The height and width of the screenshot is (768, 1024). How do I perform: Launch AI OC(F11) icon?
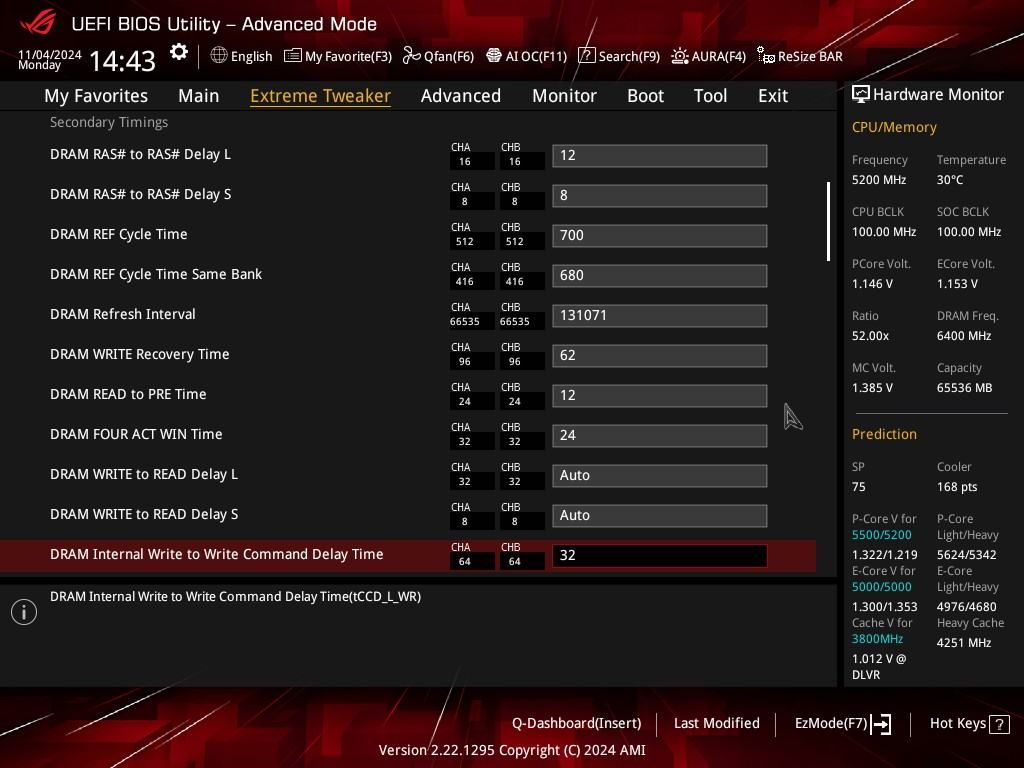(x=494, y=56)
